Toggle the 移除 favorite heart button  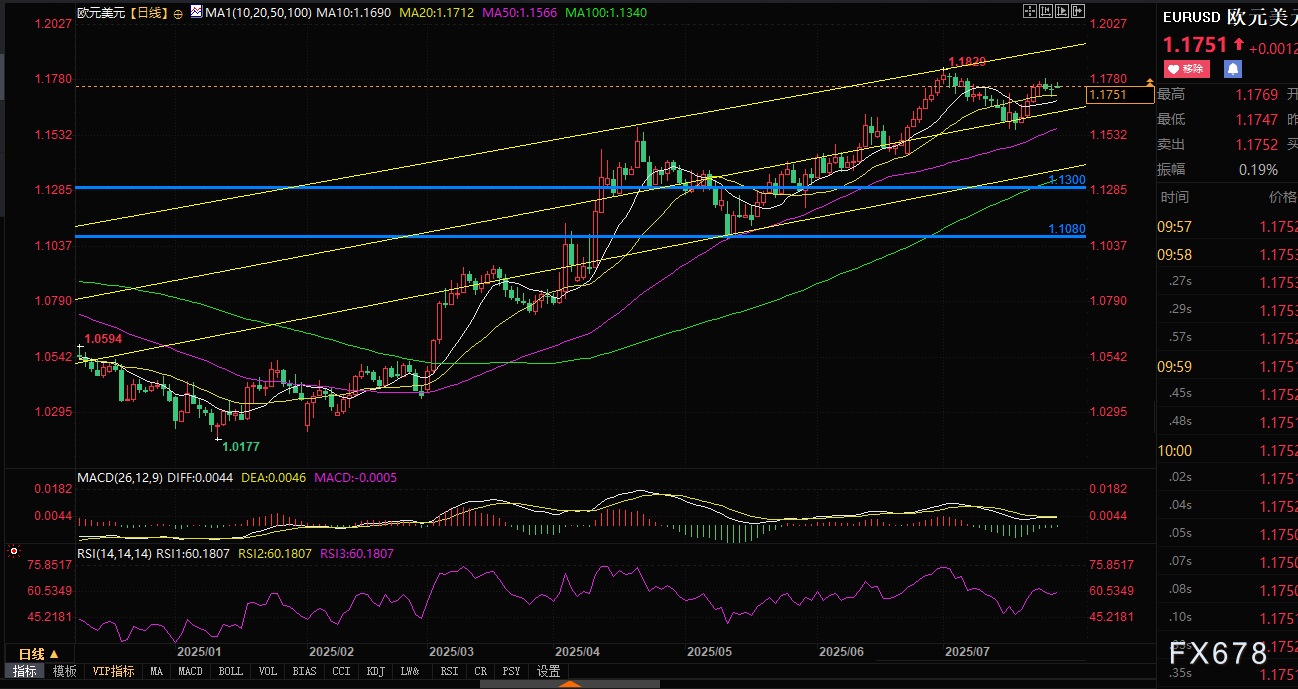[1186, 69]
